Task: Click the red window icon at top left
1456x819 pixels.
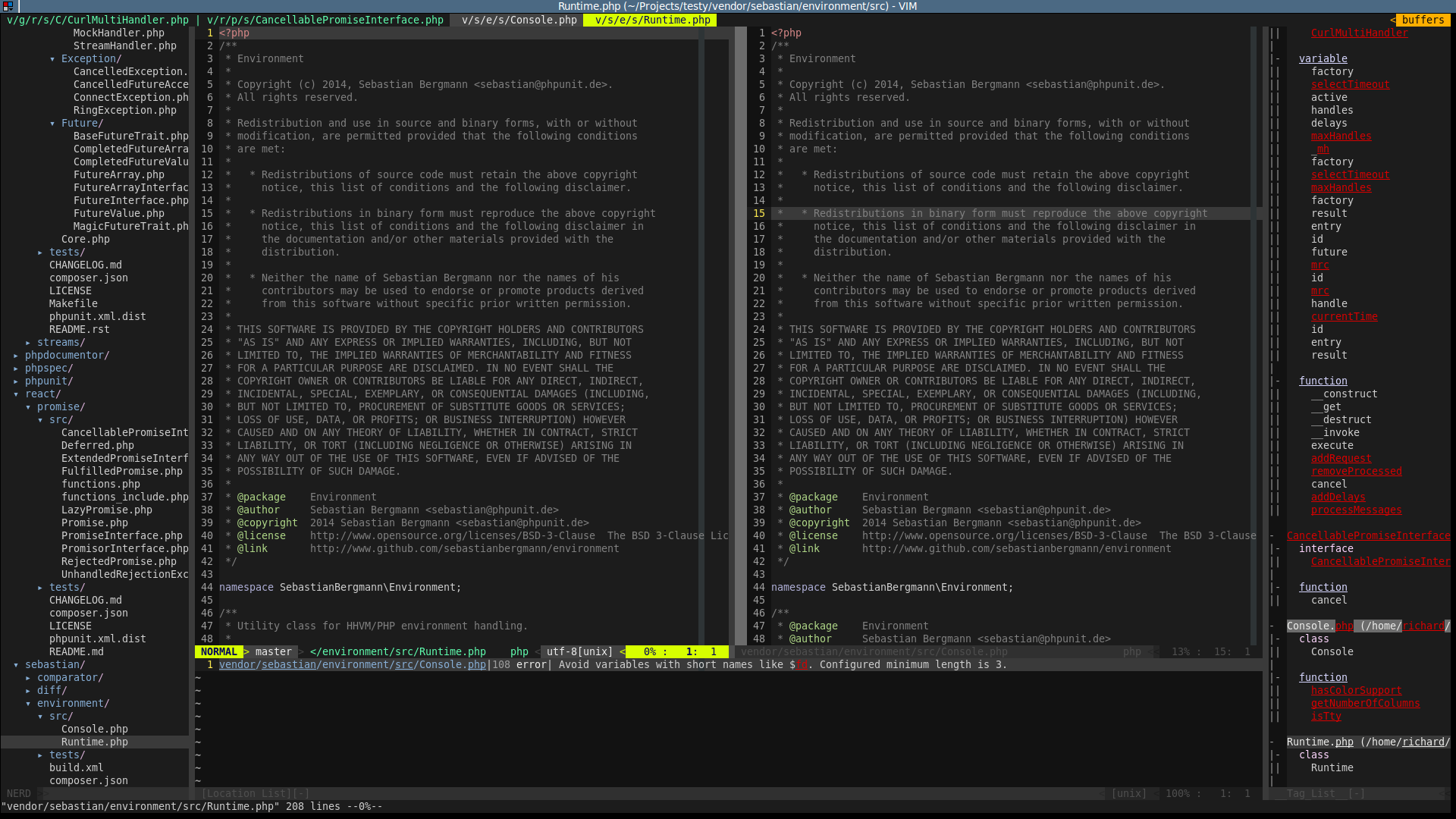Action: point(8,6)
